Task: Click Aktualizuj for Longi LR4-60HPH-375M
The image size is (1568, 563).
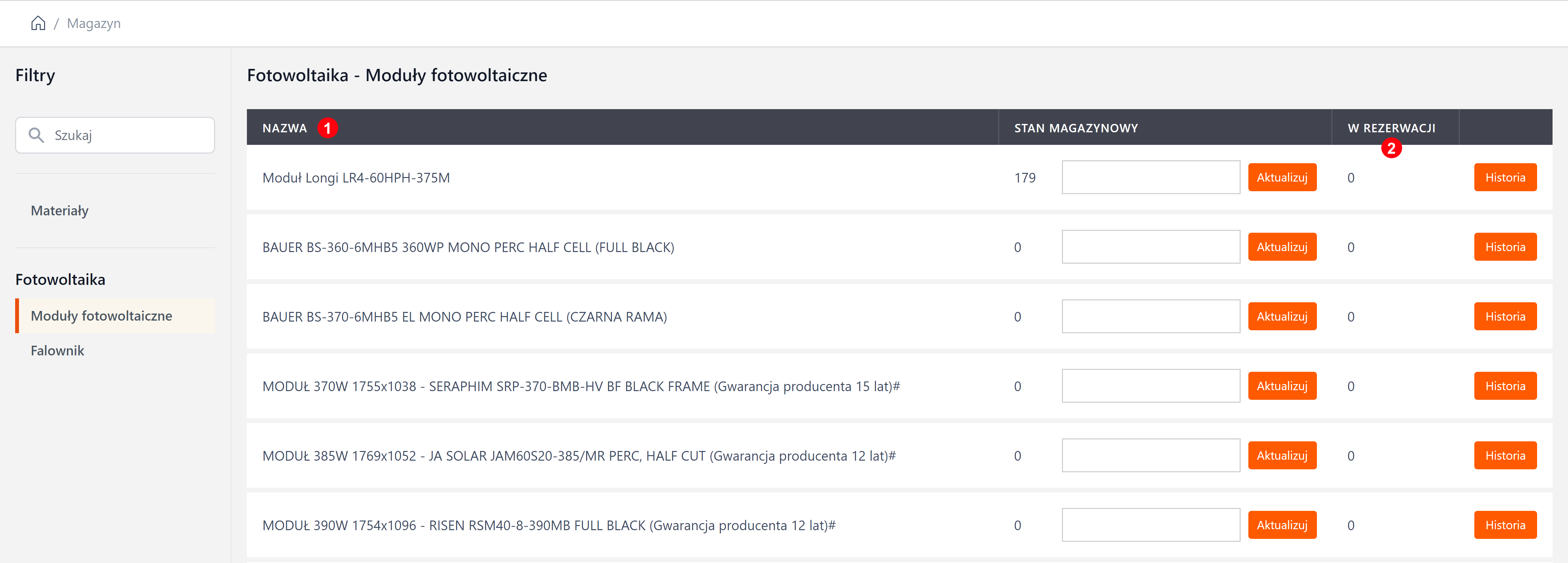Action: click(x=1282, y=178)
